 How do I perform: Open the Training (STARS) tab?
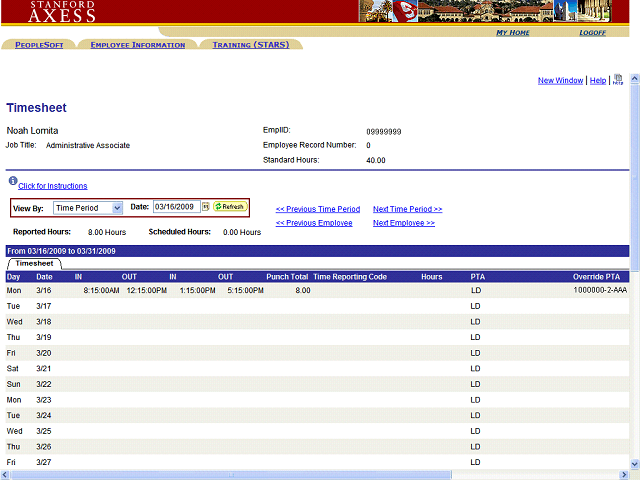coord(250,45)
